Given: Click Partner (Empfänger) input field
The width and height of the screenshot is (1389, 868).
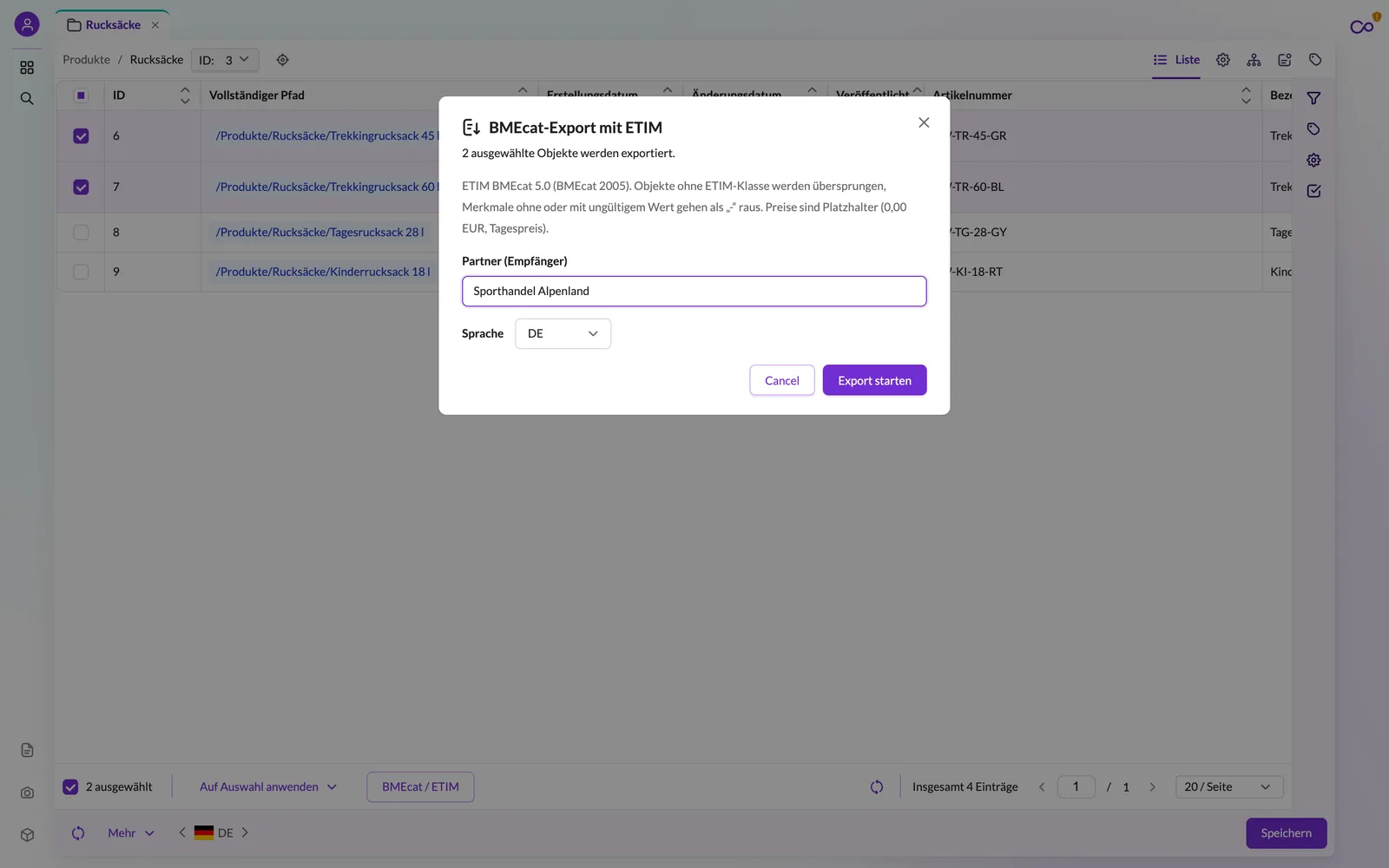Looking at the screenshot, I should tap(694, 291).
